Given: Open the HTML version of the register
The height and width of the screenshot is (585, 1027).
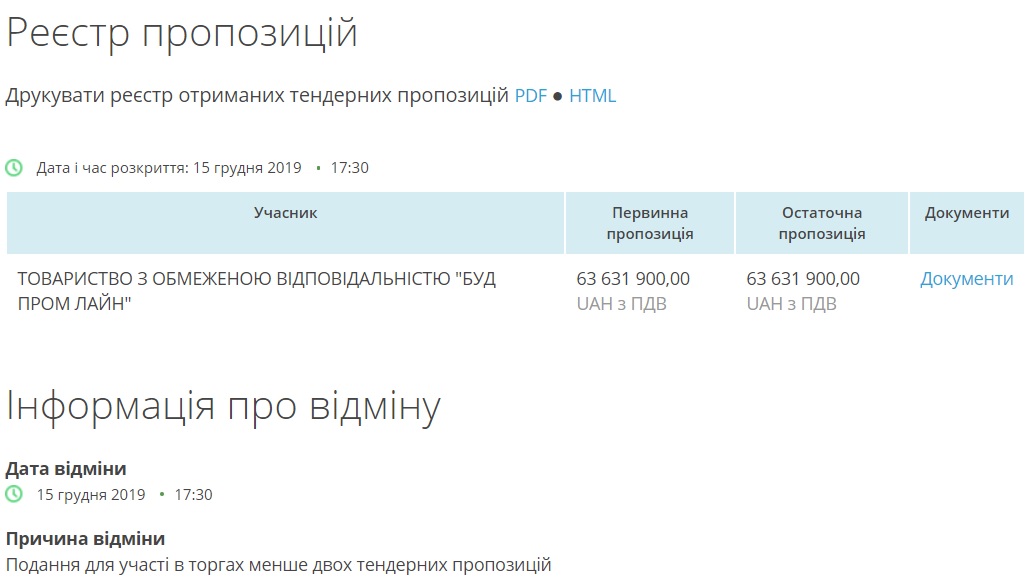Looking at the screenshot, I should click(x=592, y=96).
